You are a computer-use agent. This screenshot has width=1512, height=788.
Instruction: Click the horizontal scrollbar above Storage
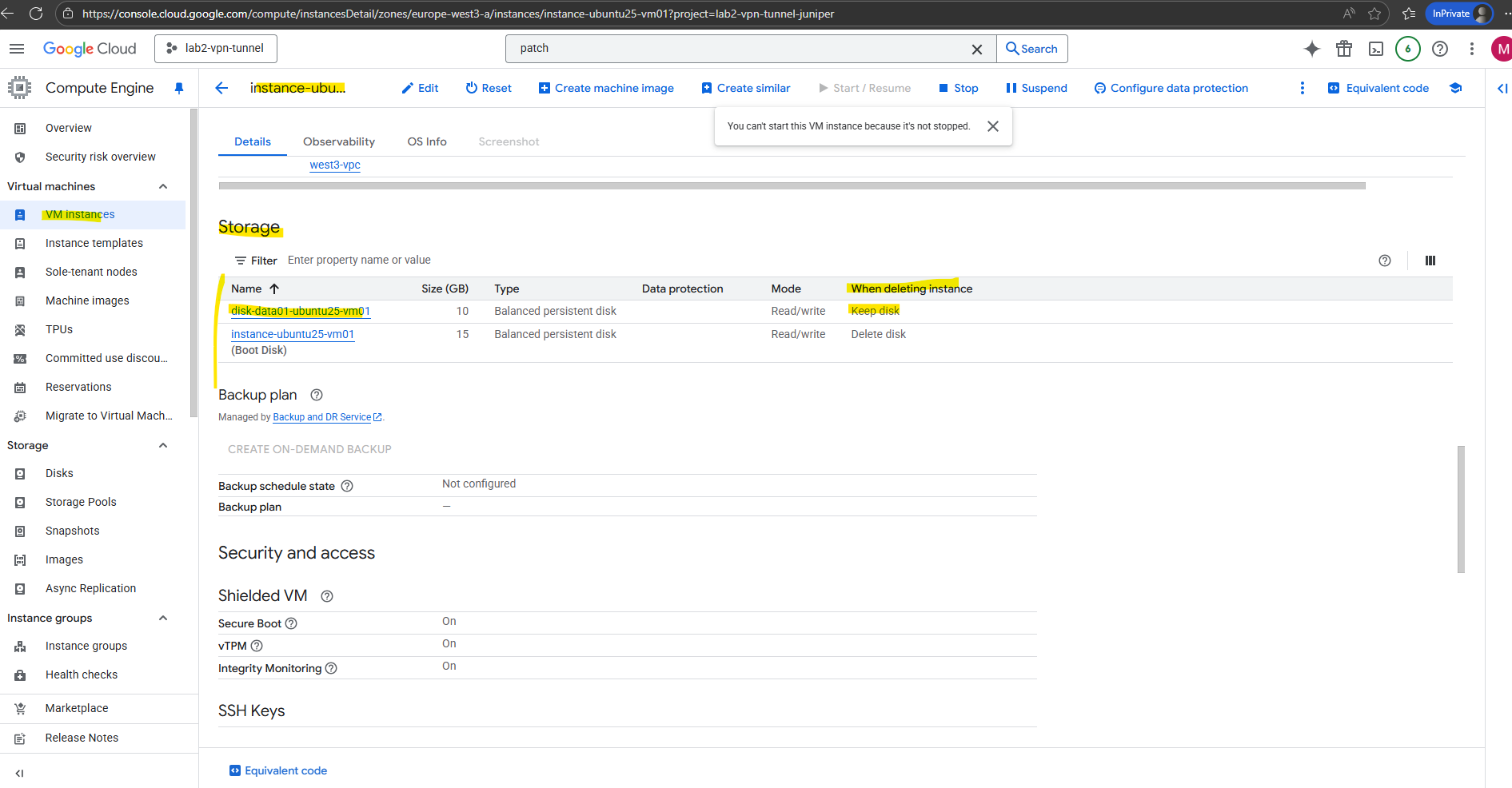[792, 185]
